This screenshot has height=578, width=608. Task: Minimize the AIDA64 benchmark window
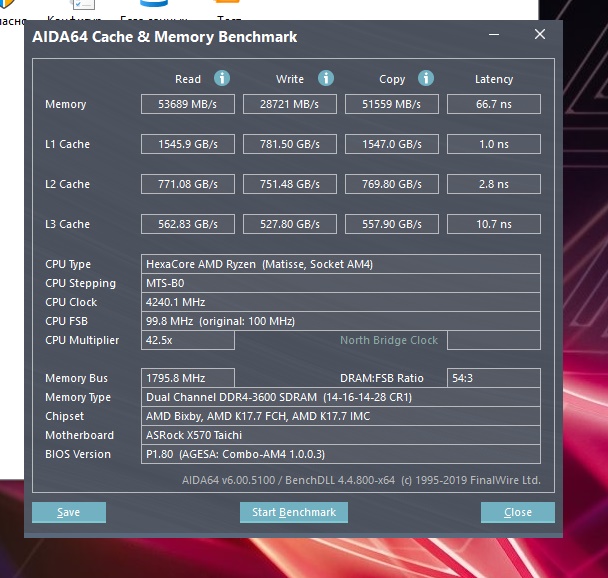[494, 35]
